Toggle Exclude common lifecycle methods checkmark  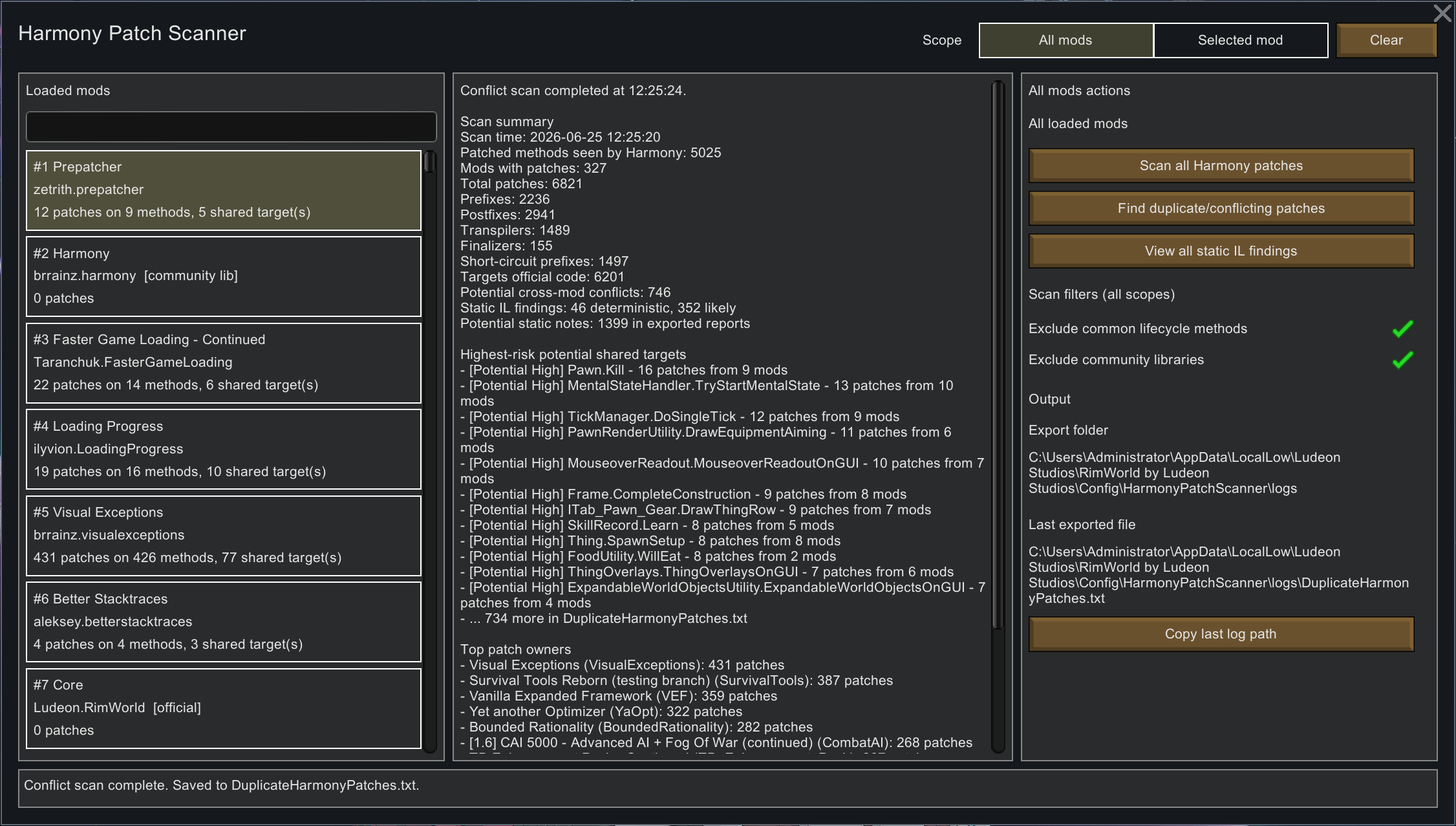coord(1402,329)
